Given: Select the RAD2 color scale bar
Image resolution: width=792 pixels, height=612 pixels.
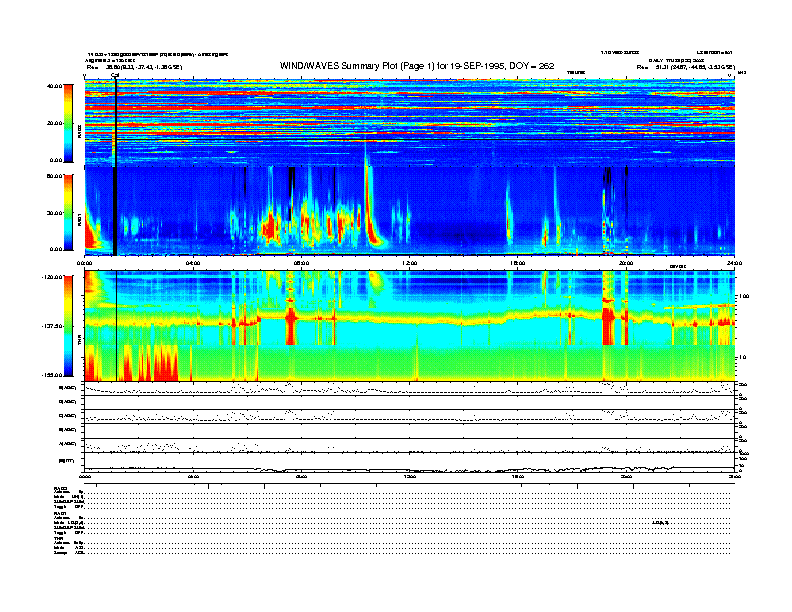Looking at the screenshot, I should (x=68, y=123).
